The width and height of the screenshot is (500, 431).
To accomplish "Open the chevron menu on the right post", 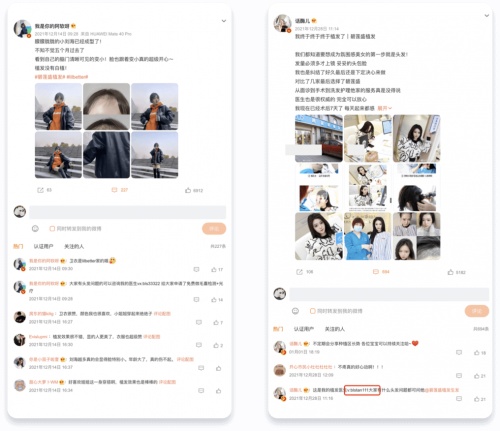I will (487, 15).
